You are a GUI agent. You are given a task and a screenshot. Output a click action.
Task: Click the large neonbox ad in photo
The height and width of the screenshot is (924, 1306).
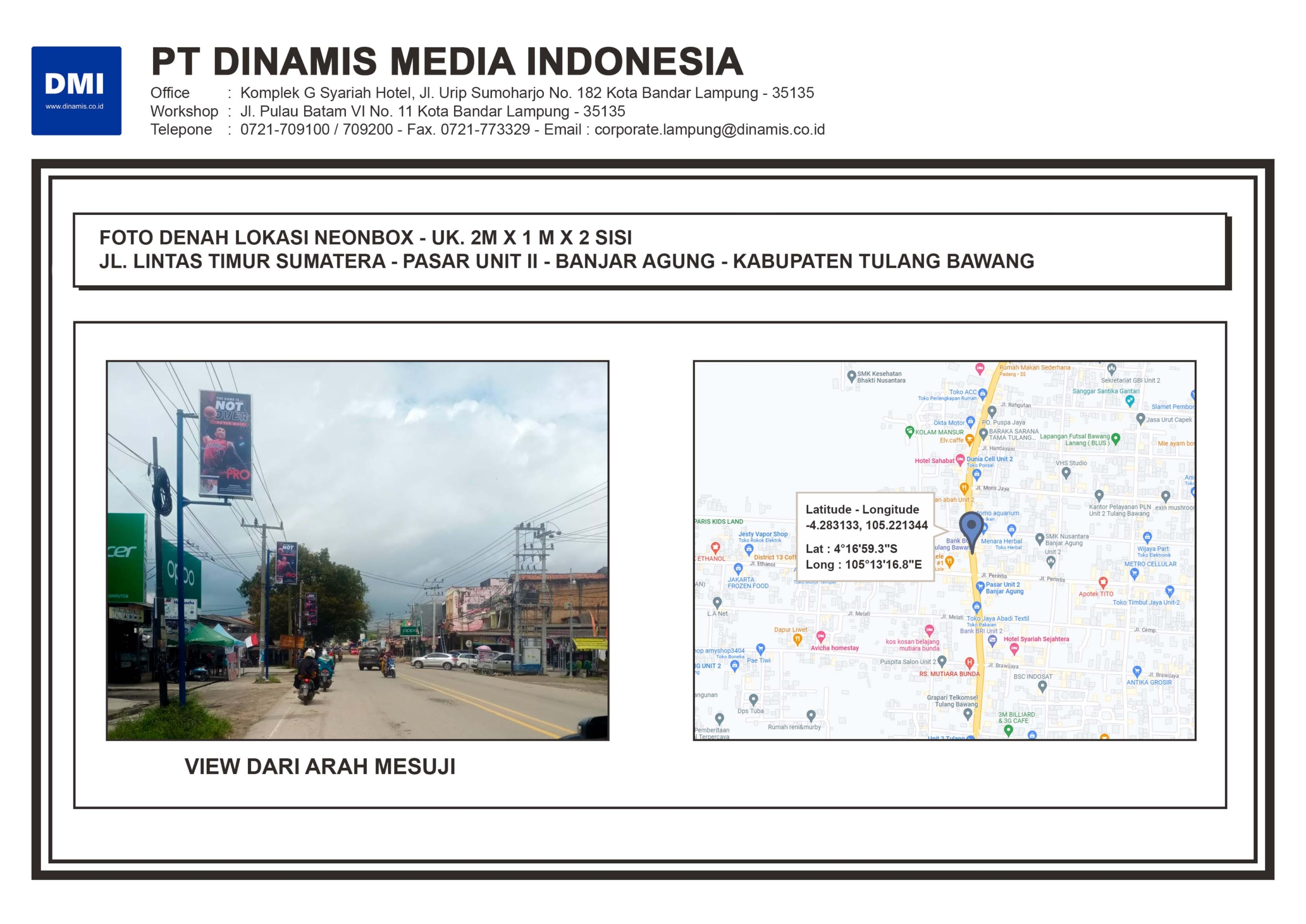point(225,444)
